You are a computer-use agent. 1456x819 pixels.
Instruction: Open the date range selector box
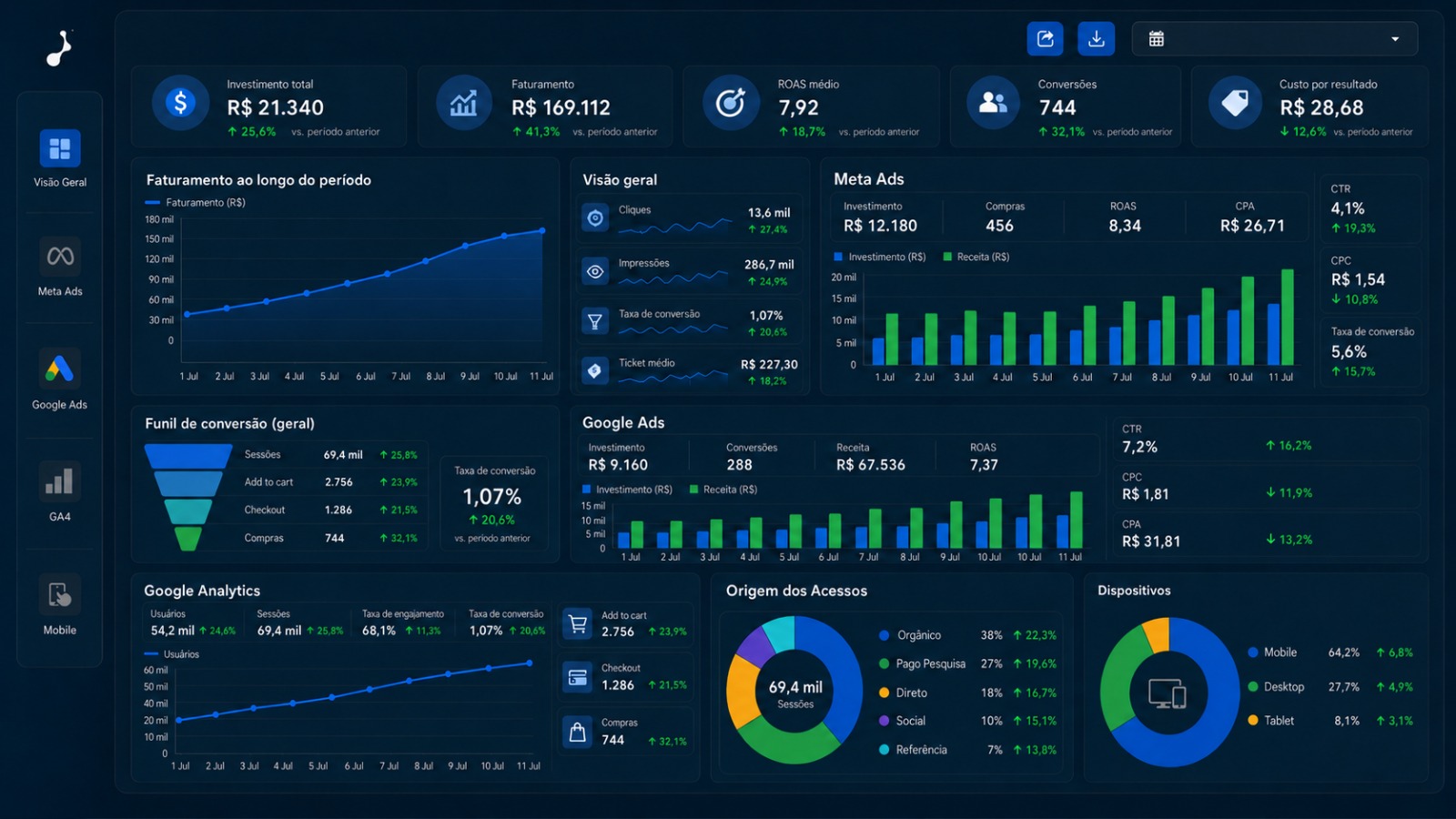1275,39
